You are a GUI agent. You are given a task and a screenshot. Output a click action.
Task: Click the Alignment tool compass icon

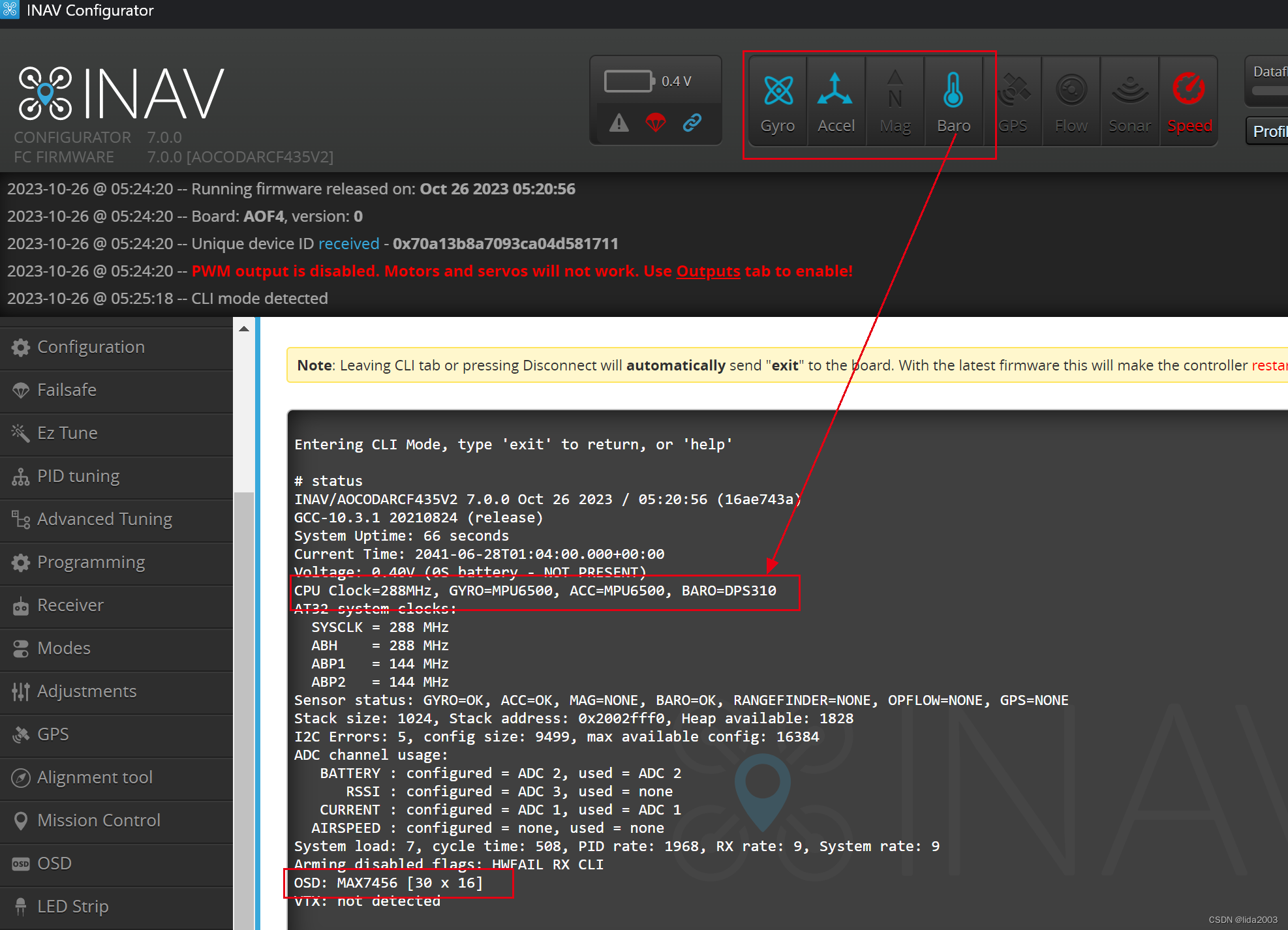click(21, 778)
